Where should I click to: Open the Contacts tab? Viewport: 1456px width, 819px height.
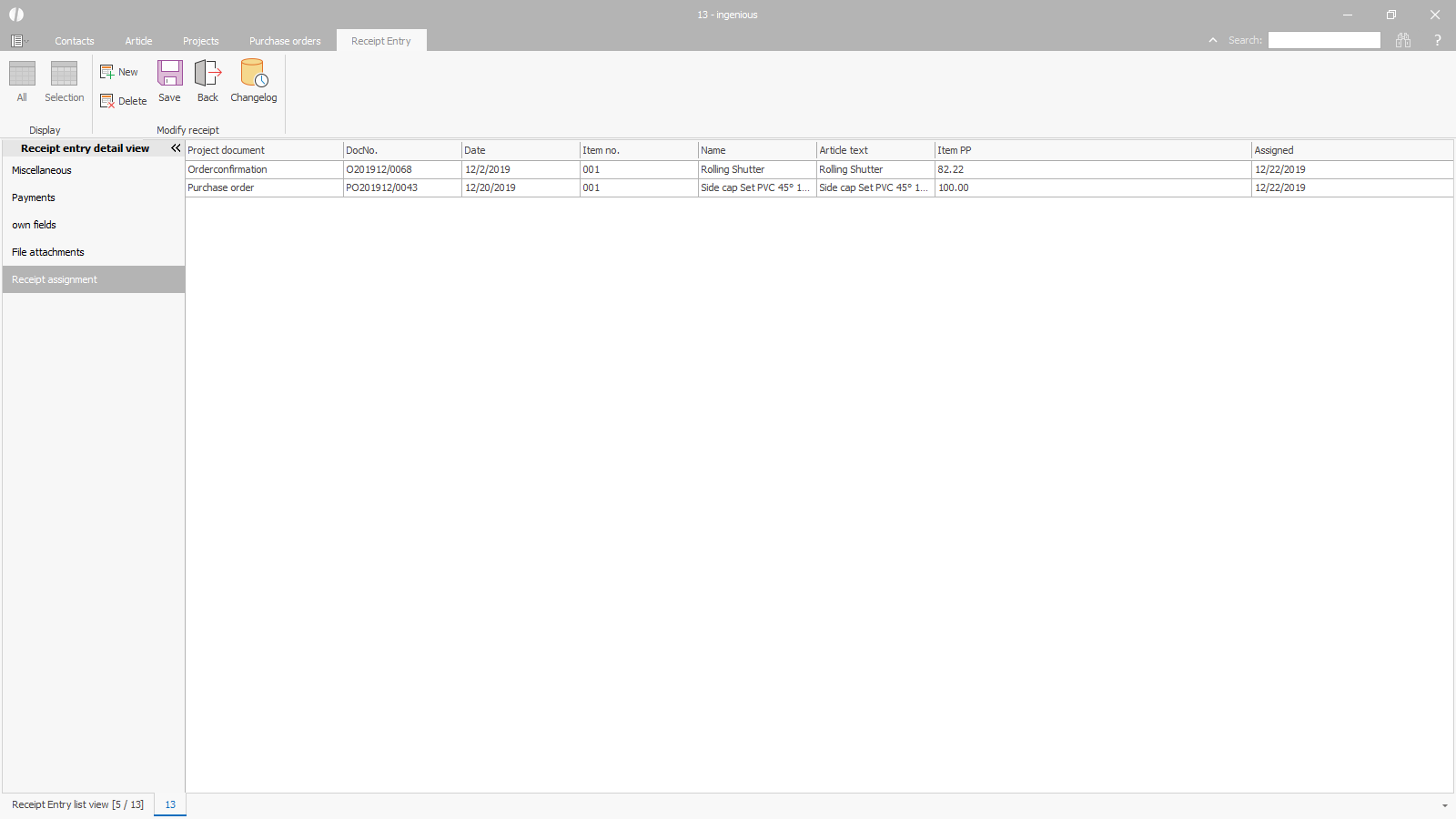[75, 41]
